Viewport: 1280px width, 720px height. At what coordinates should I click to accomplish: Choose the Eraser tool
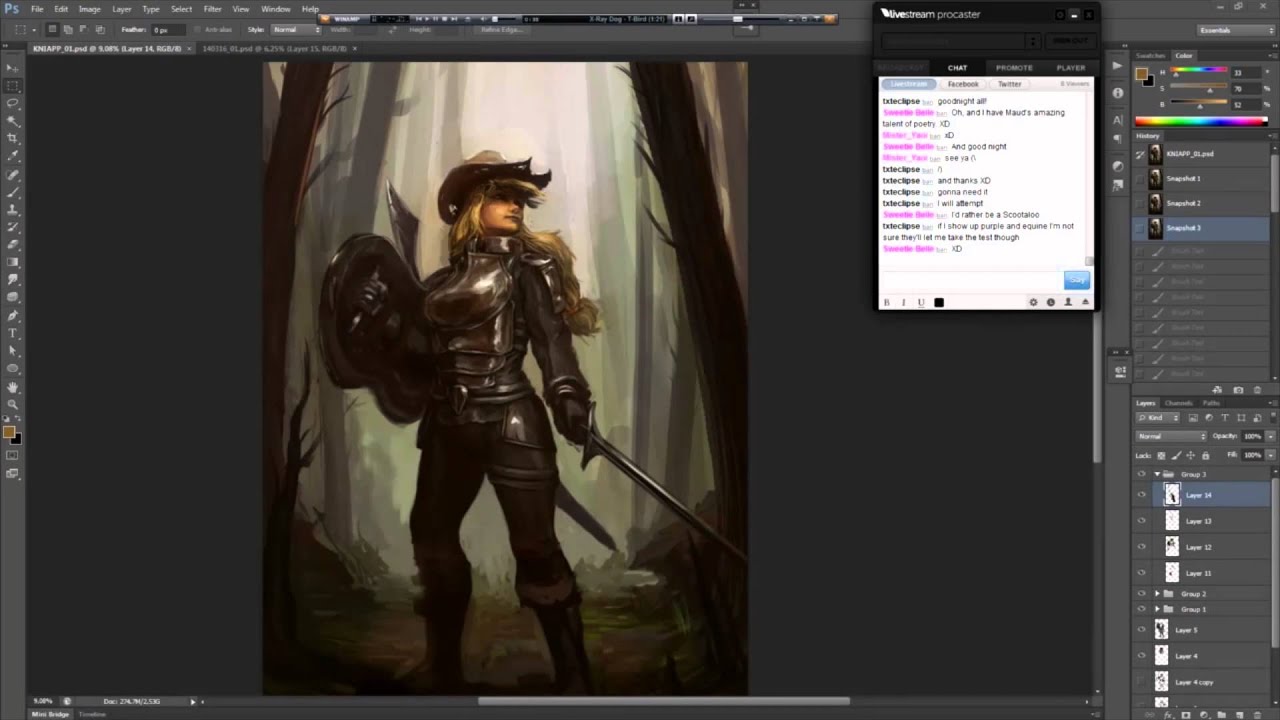click(12, 244)
